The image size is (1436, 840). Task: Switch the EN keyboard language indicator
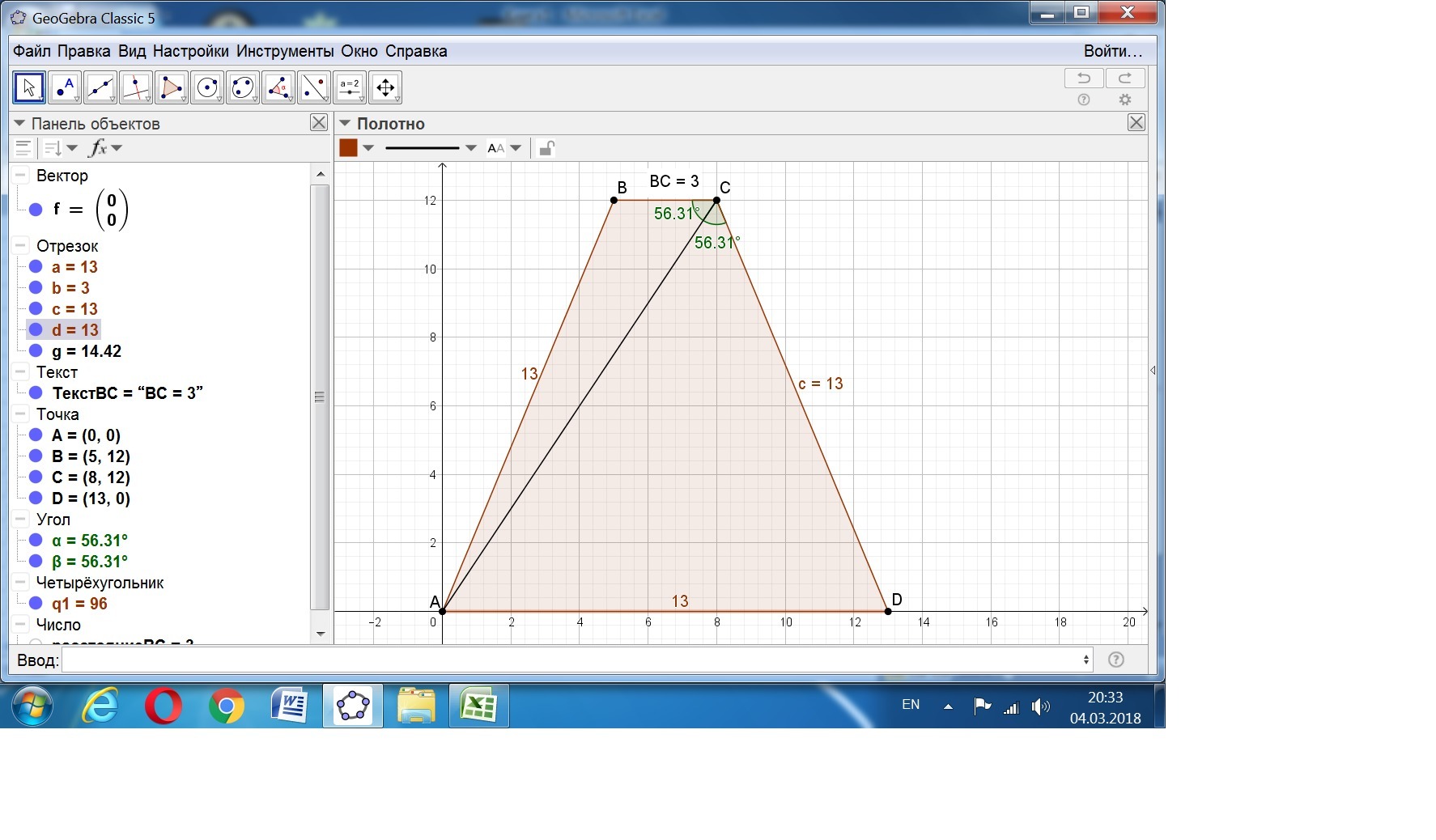pyautogui.click(x=911, y=705)
